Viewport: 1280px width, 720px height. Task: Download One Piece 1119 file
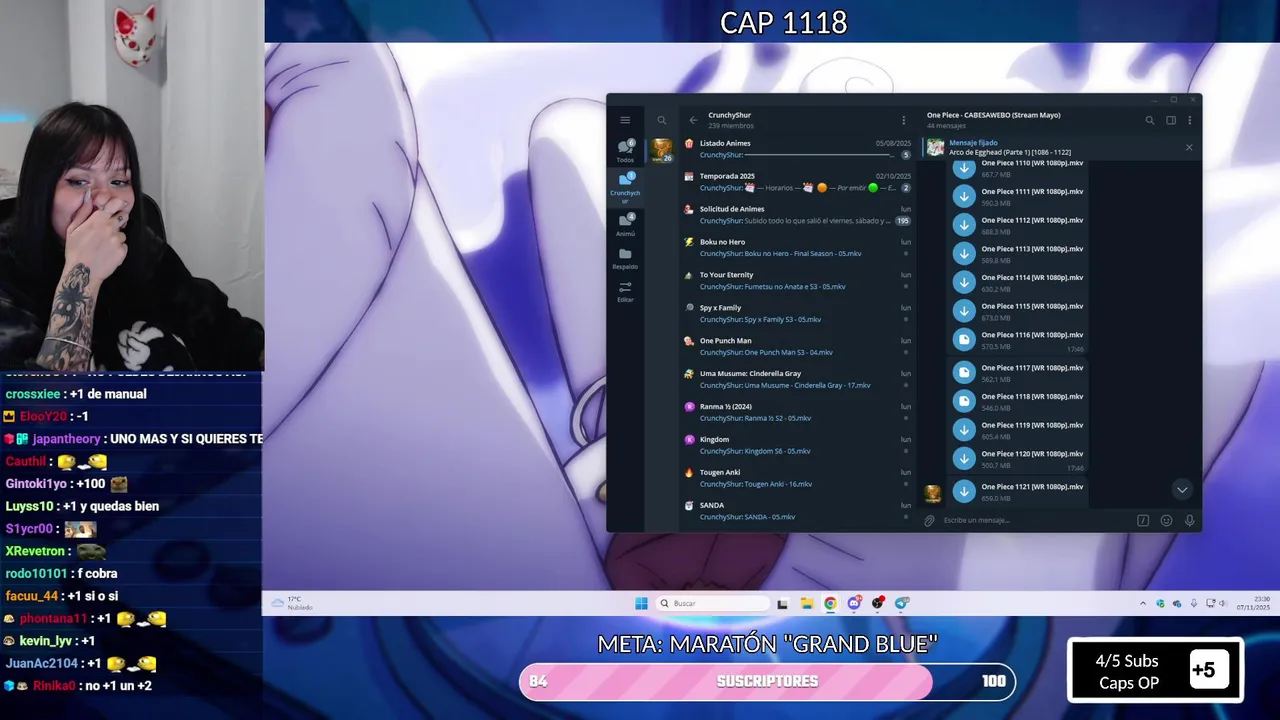click(964, 430)
